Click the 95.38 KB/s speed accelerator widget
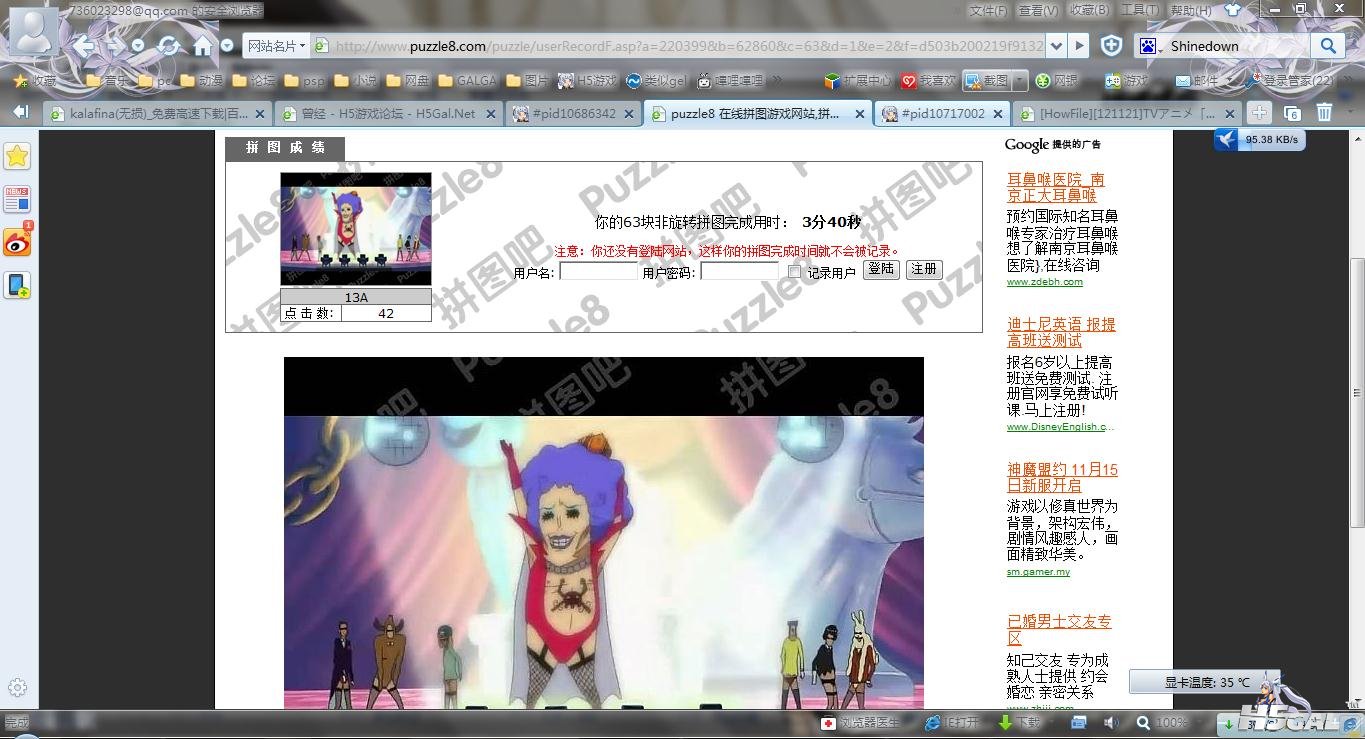Image resolution: width=1365 pixels, height=739 pixels. point(1259,140)
